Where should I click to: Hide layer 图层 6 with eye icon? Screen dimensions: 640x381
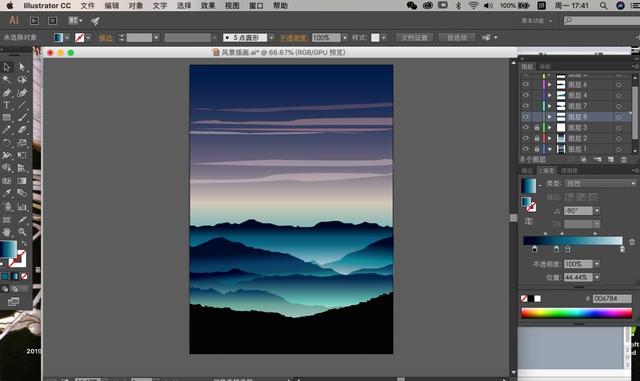point(525,84)
